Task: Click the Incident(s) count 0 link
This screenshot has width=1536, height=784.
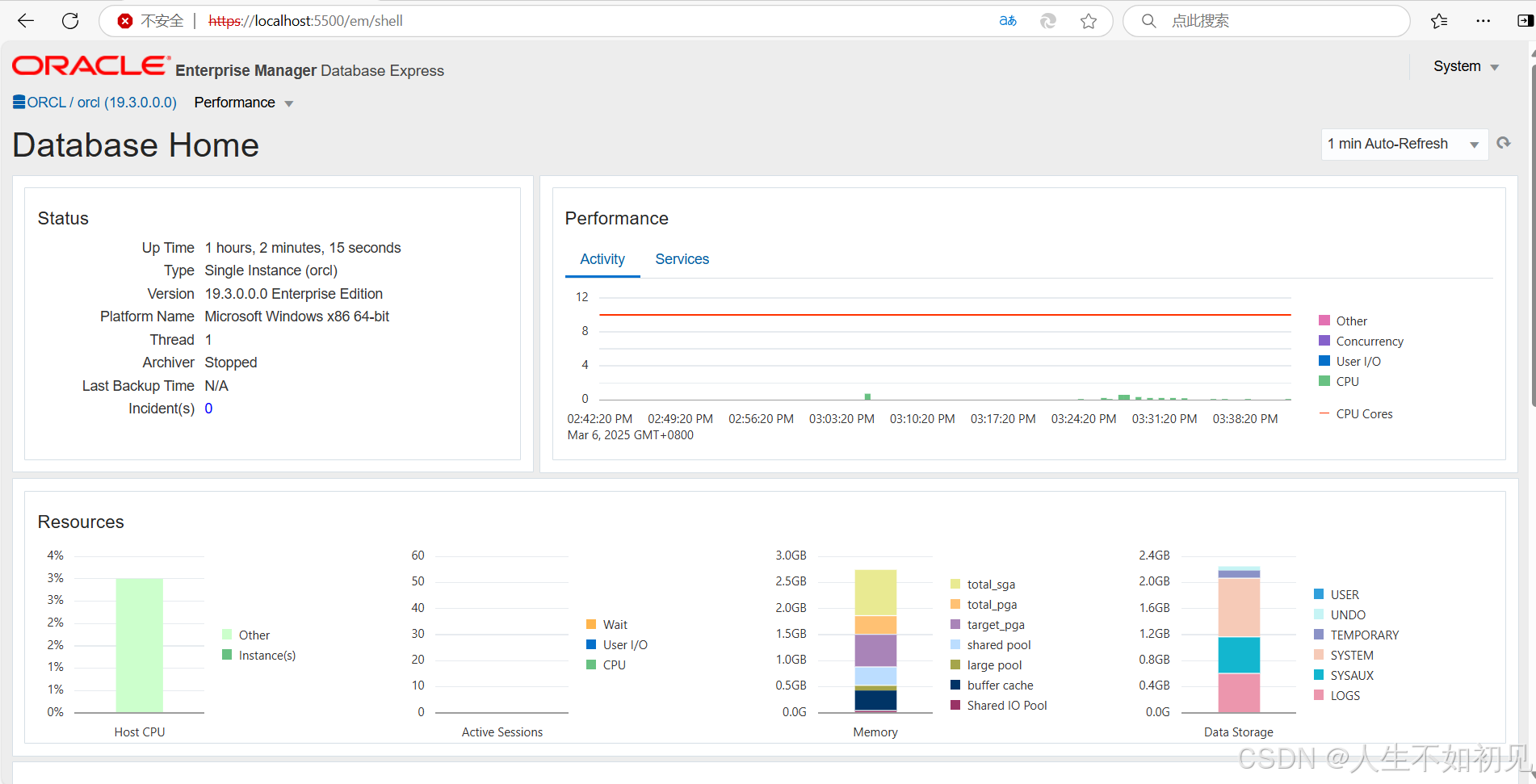Action: pos(208,409)
